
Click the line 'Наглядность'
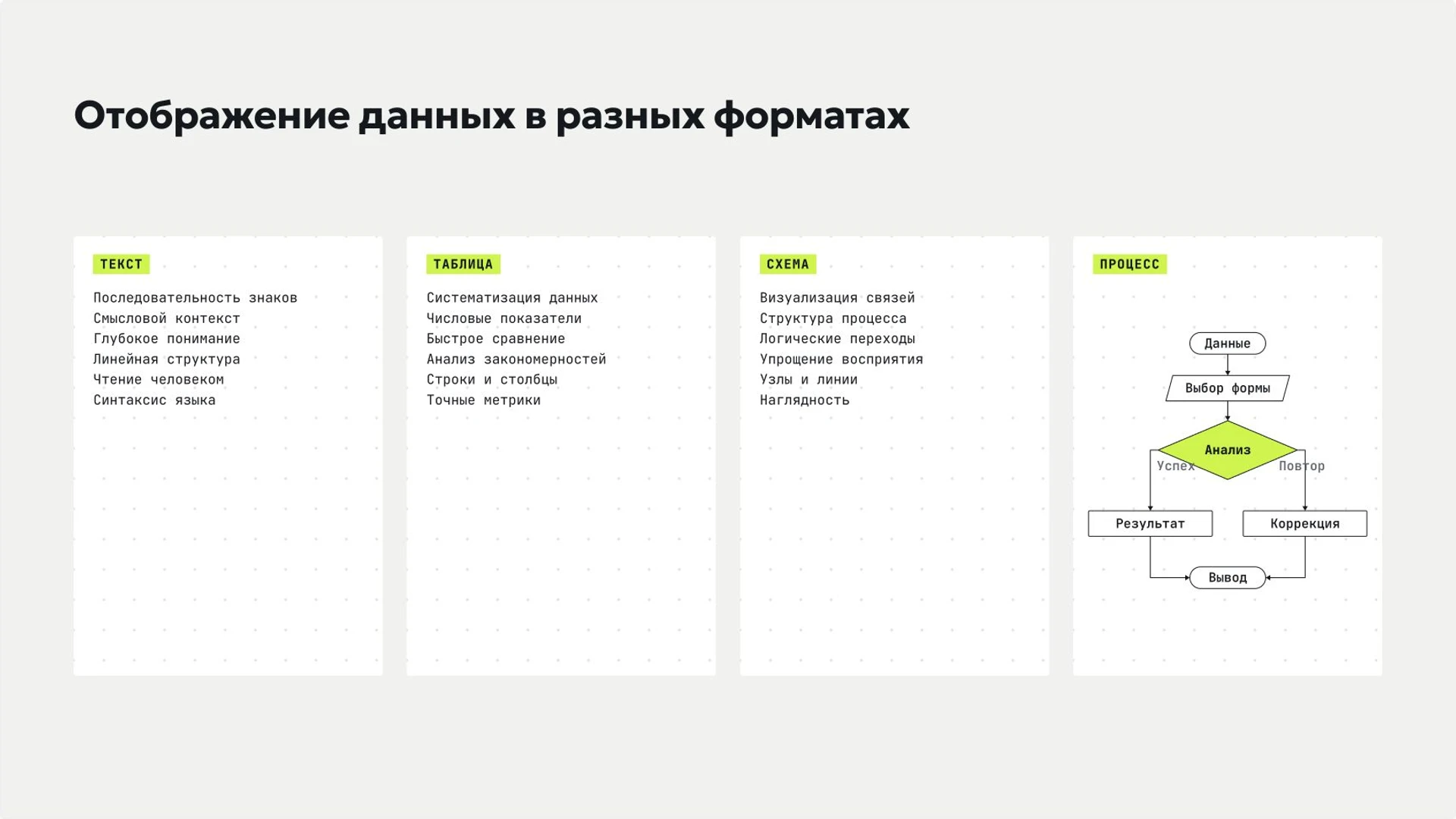[805, 400]
